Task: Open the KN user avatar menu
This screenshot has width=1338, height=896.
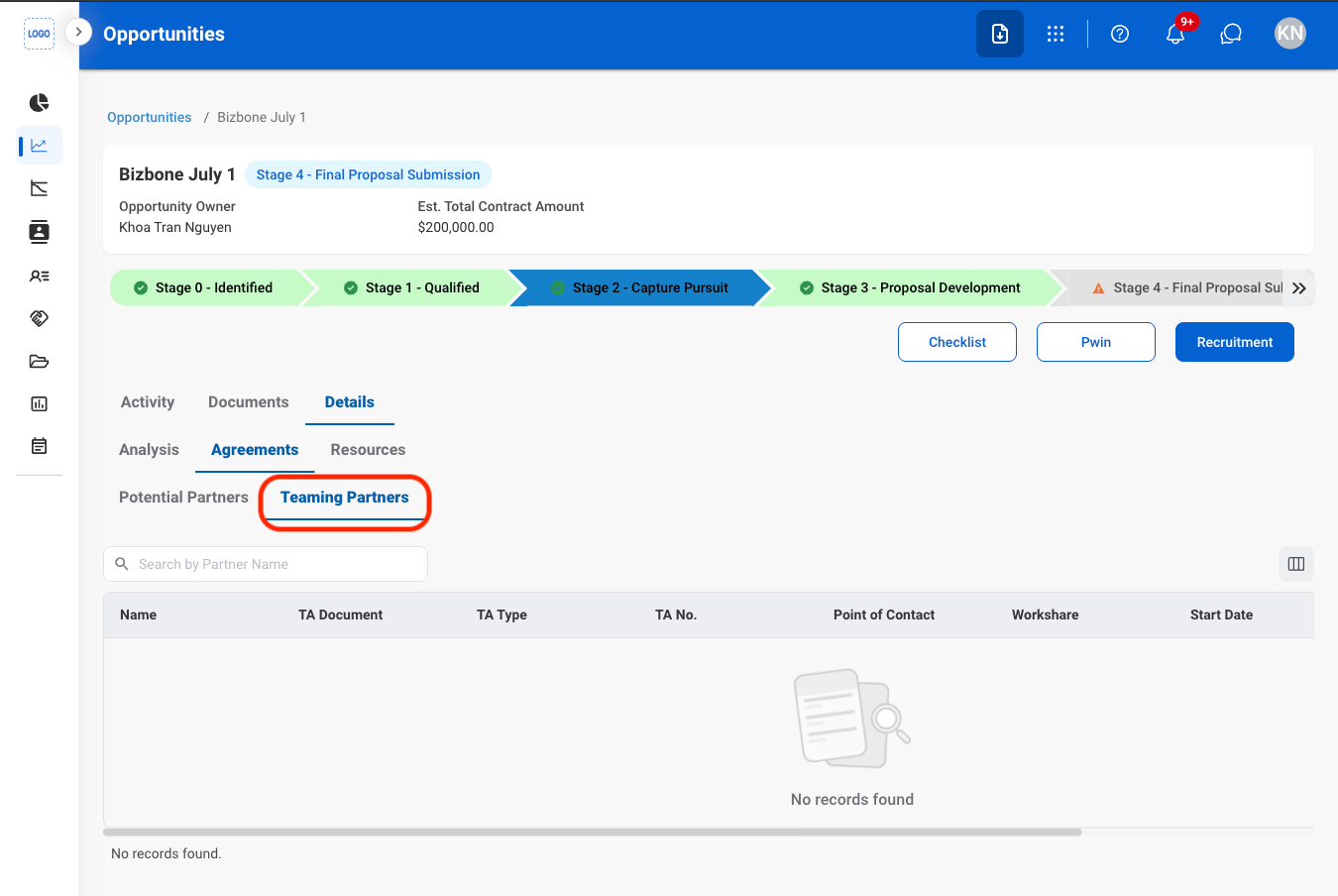Action: coord(1289,34)
